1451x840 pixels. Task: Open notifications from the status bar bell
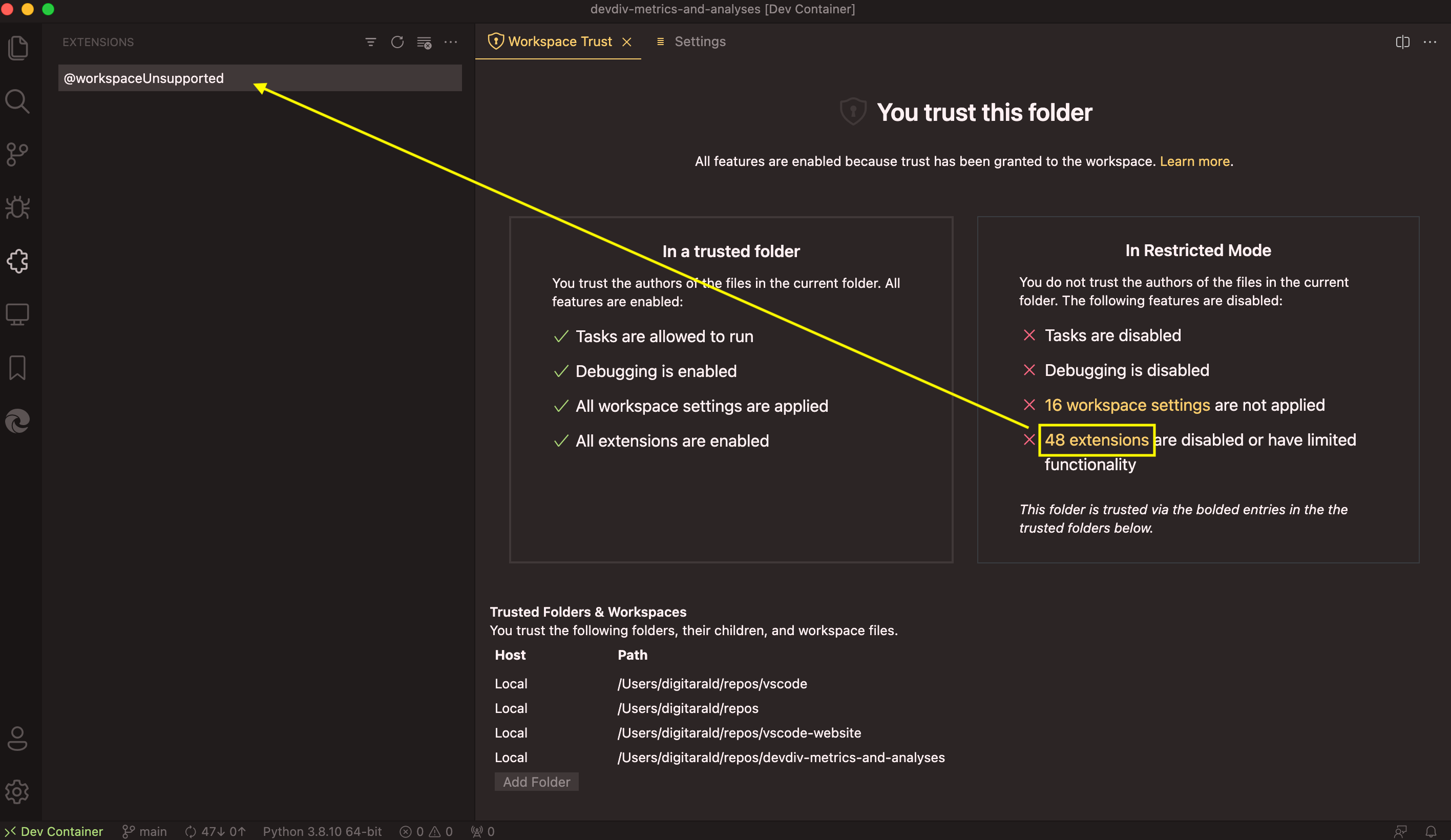pos(1432,831)
